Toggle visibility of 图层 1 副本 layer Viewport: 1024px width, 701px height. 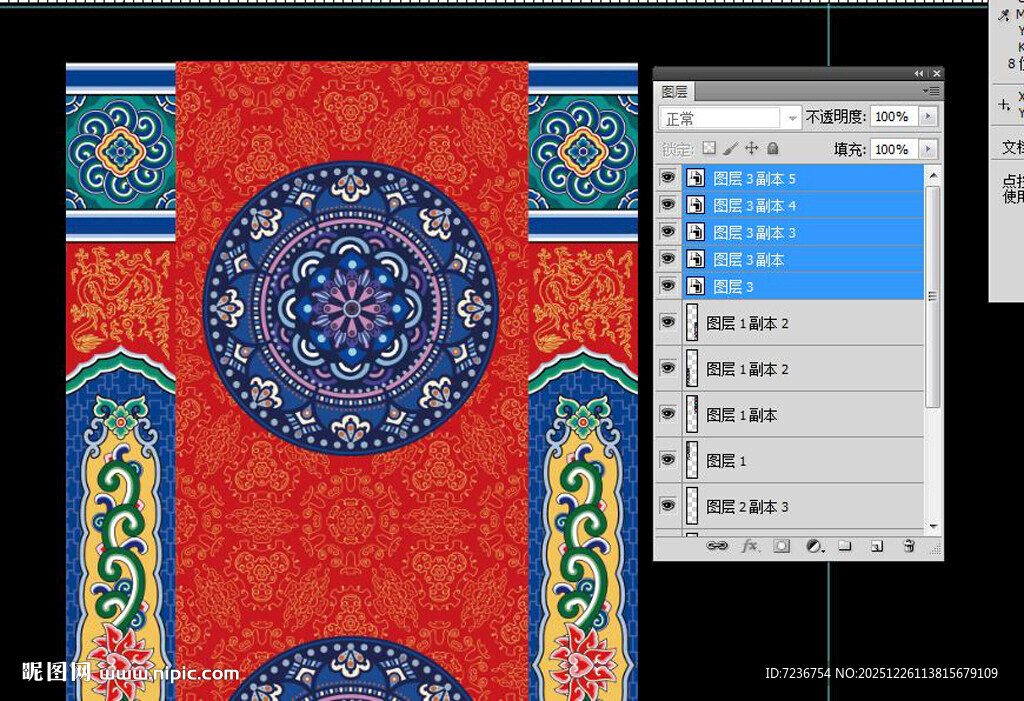pos(668,414)
